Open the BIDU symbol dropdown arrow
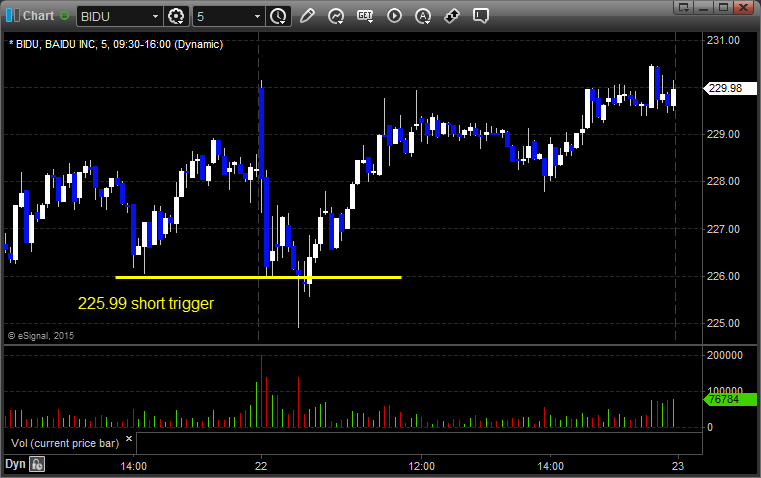The image size is (761, 478). 155,16
